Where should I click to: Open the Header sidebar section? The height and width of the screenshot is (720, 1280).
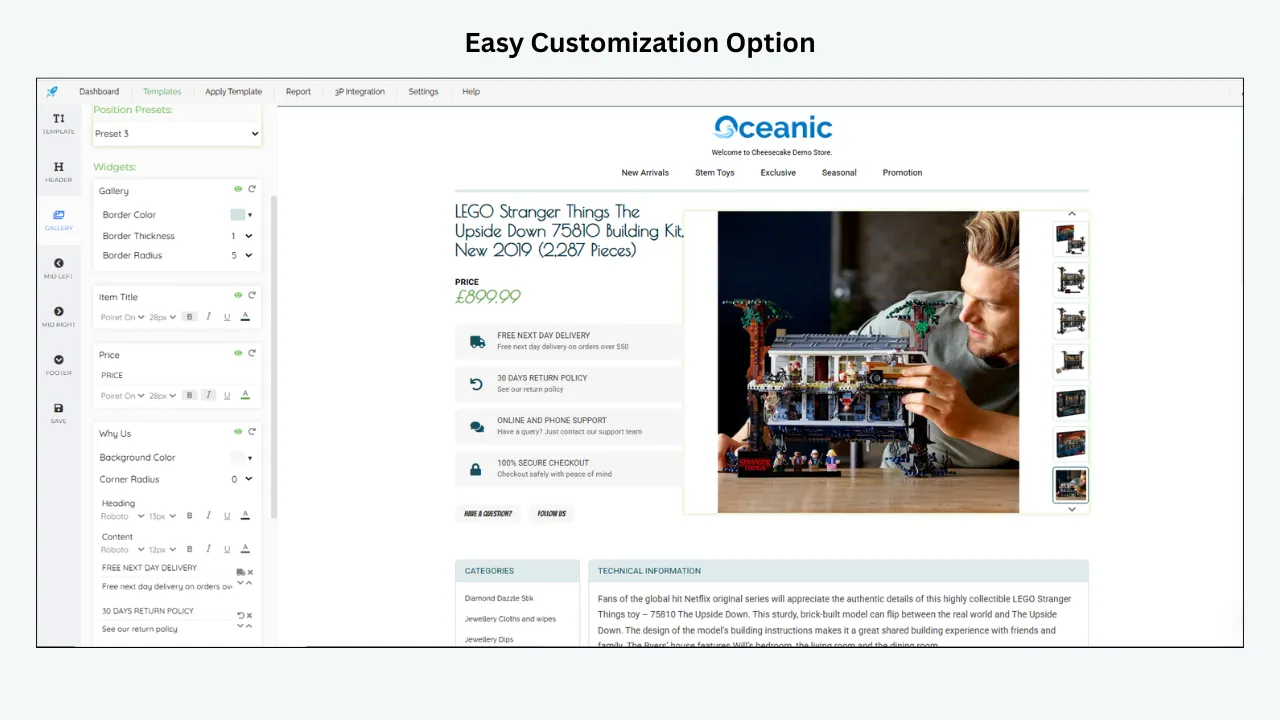[x=58, y=172]
